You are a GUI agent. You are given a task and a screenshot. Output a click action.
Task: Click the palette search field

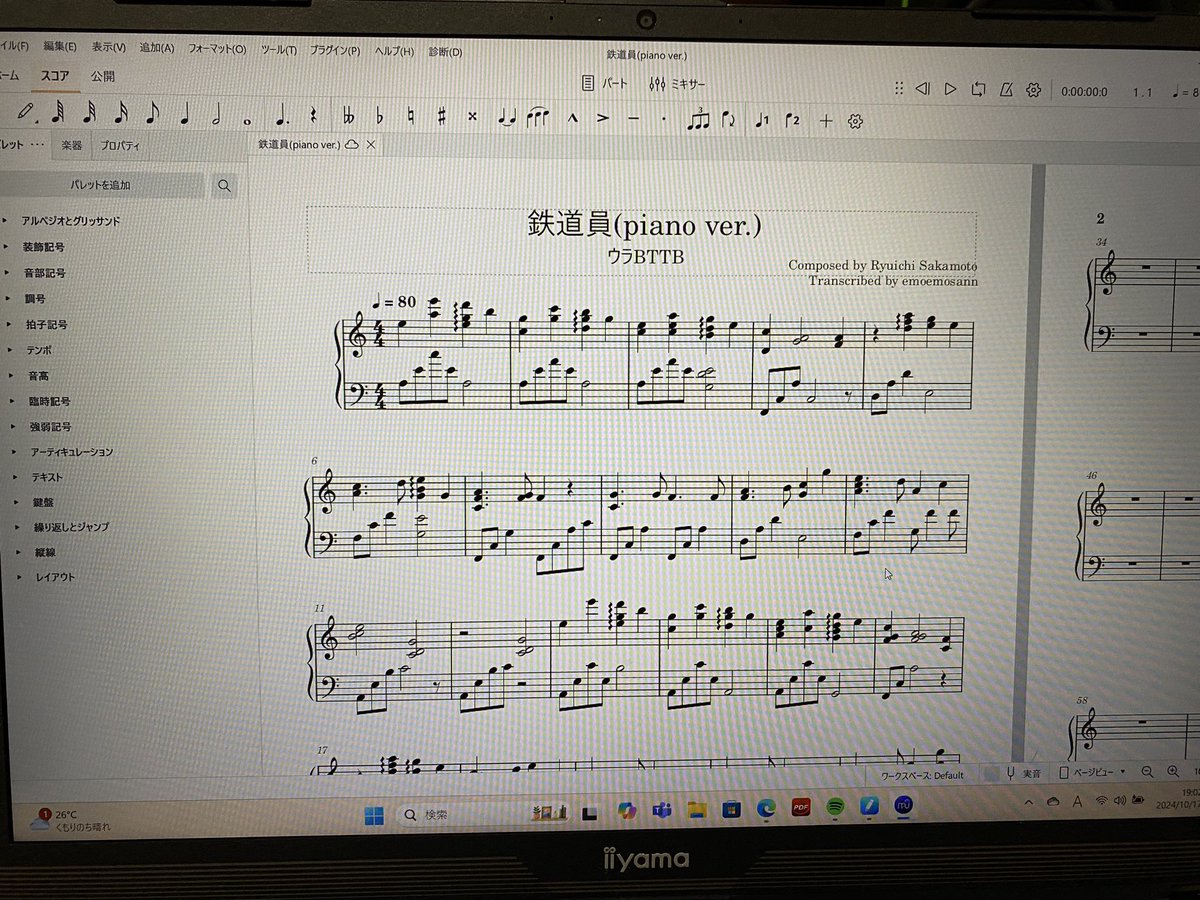tap(224, 185)
